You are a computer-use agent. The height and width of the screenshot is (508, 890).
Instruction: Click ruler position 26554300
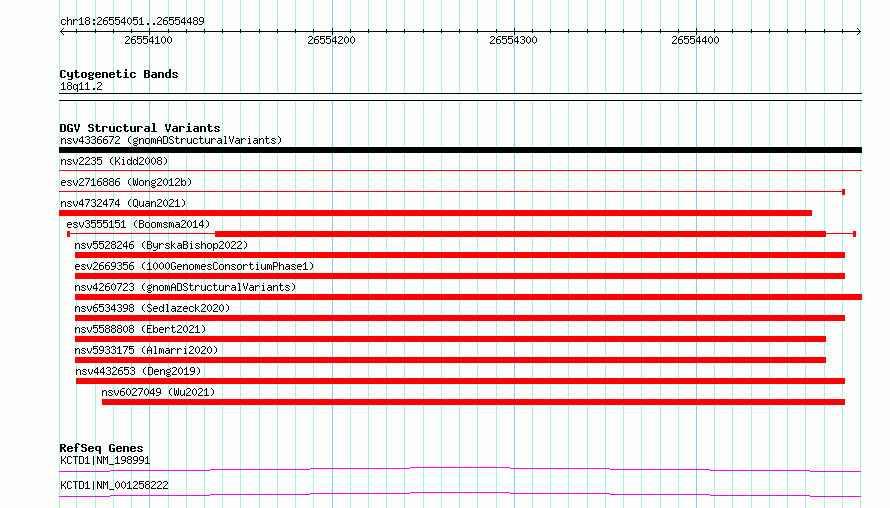pyautogui.click(x=513, y=40)
